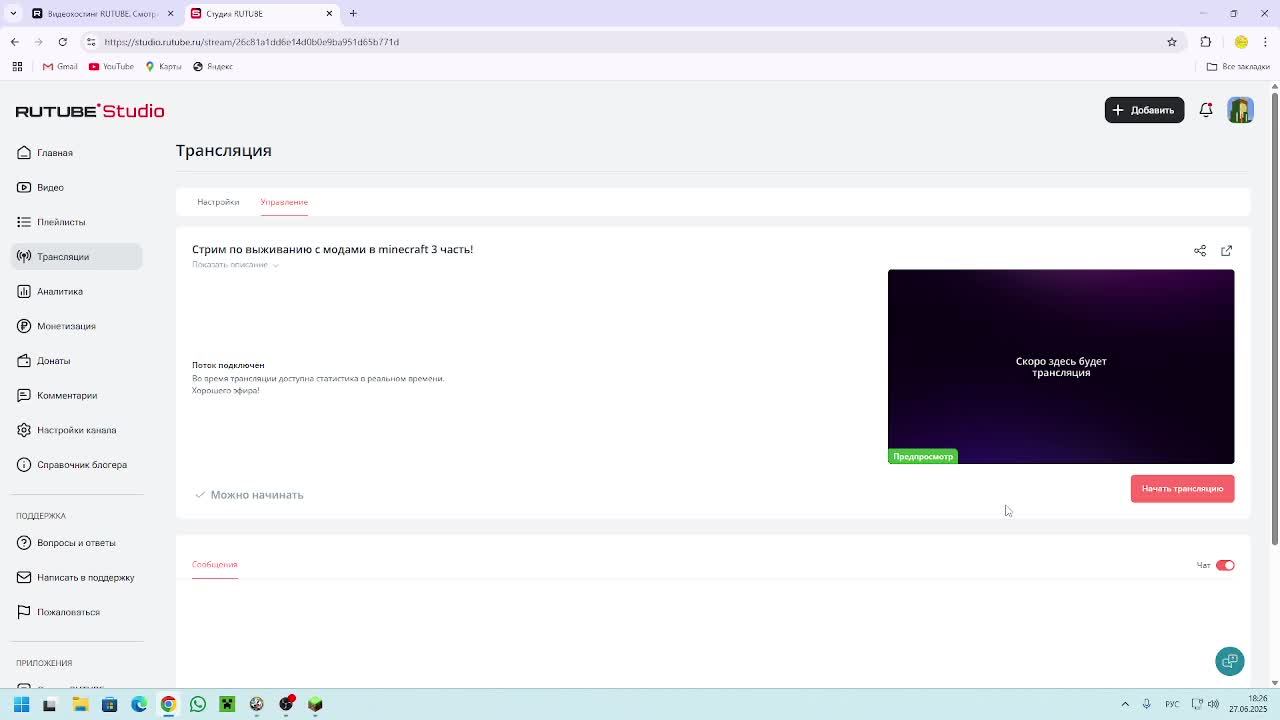Image resolution: width=1280 pixels, height=720 pixels.
Task: Open Настройки канала section
Action: coord(67,430)
